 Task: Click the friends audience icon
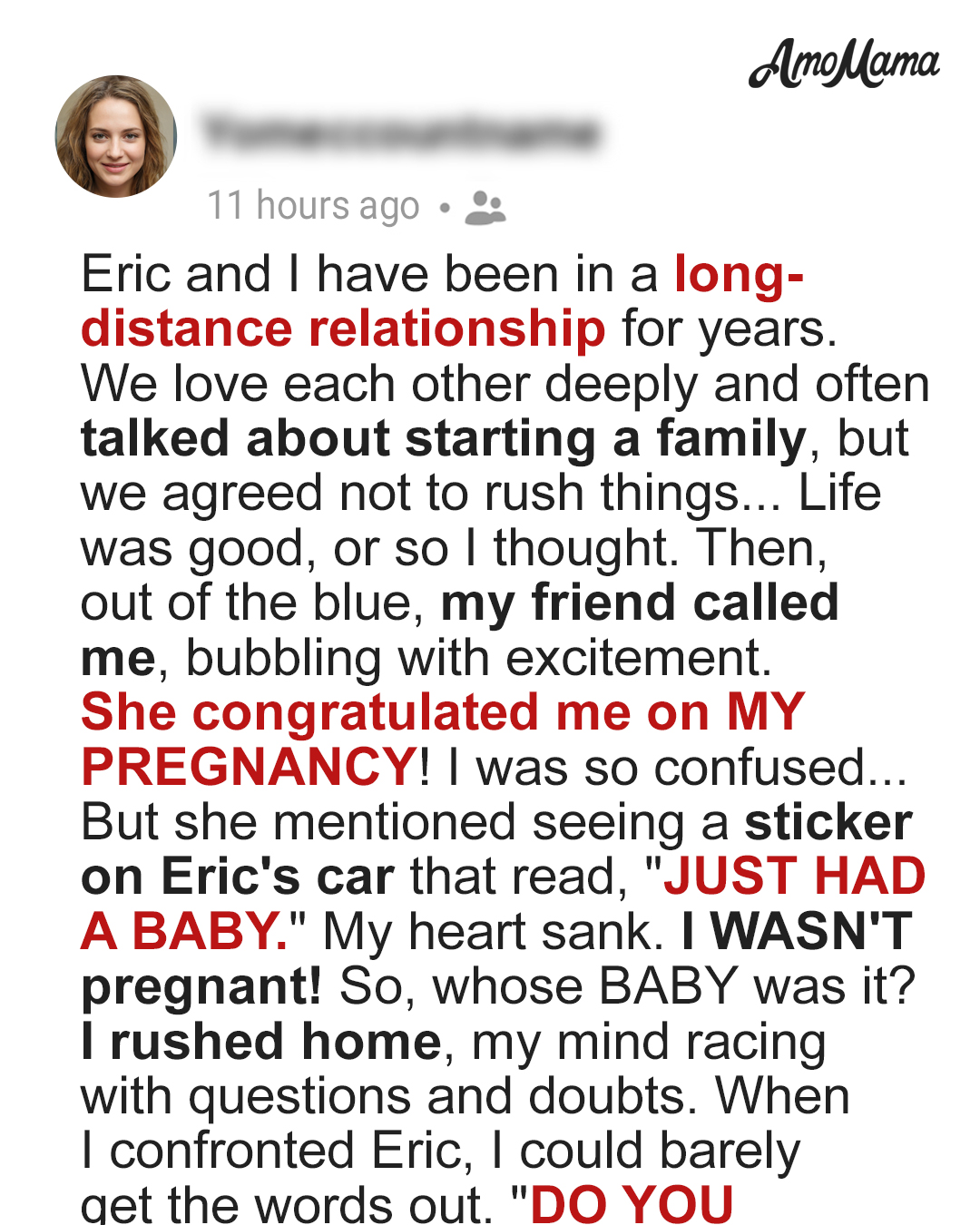485,207
